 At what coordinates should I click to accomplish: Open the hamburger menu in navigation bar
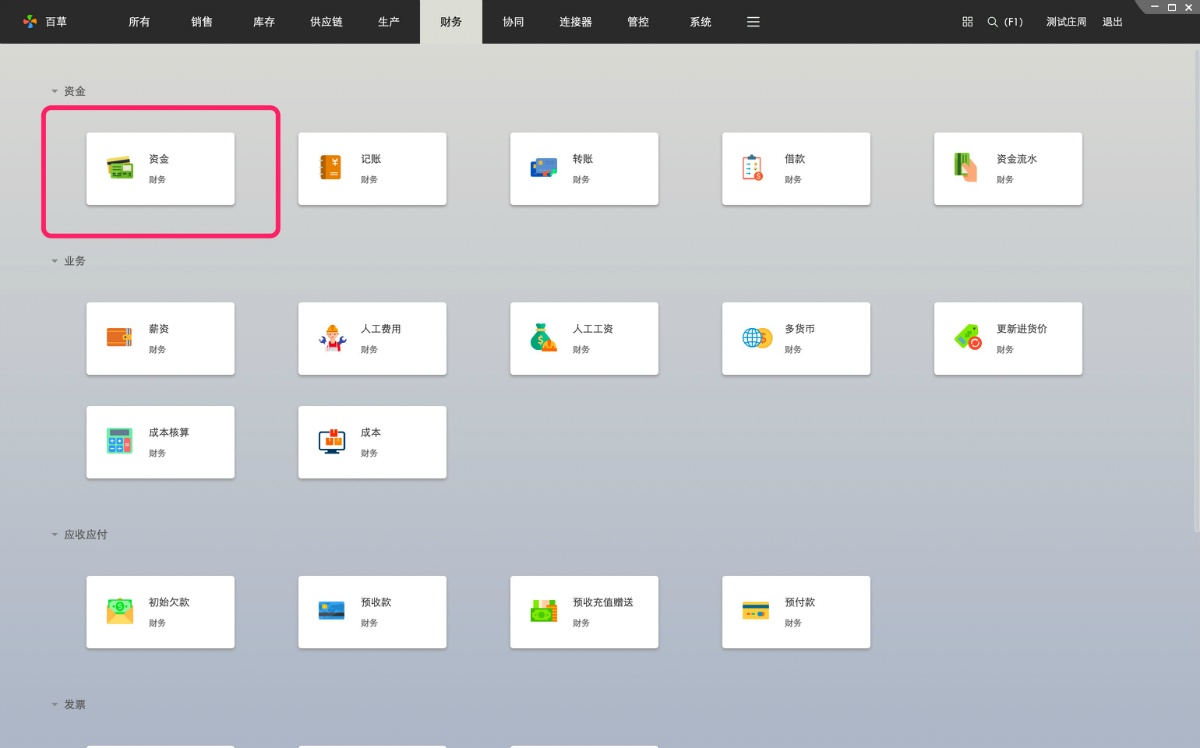754,21
